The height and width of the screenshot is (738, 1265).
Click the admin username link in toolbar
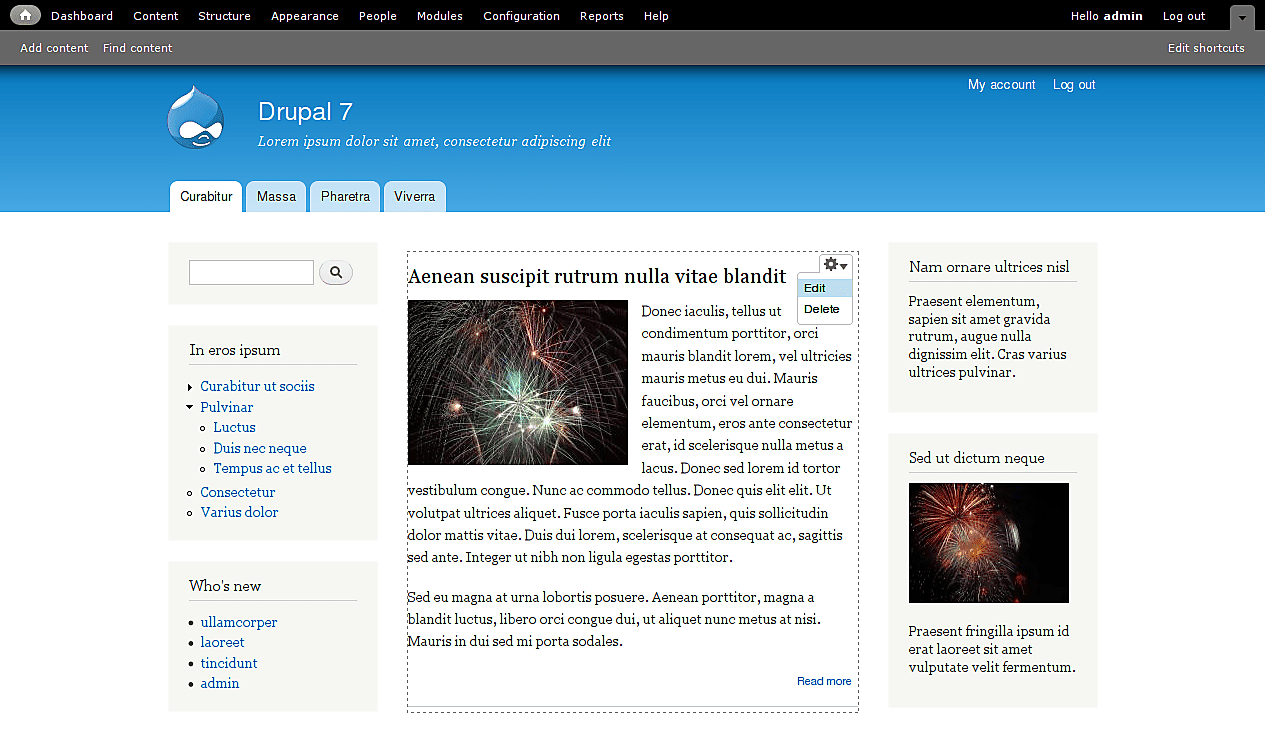click(x=1123, y=16)
